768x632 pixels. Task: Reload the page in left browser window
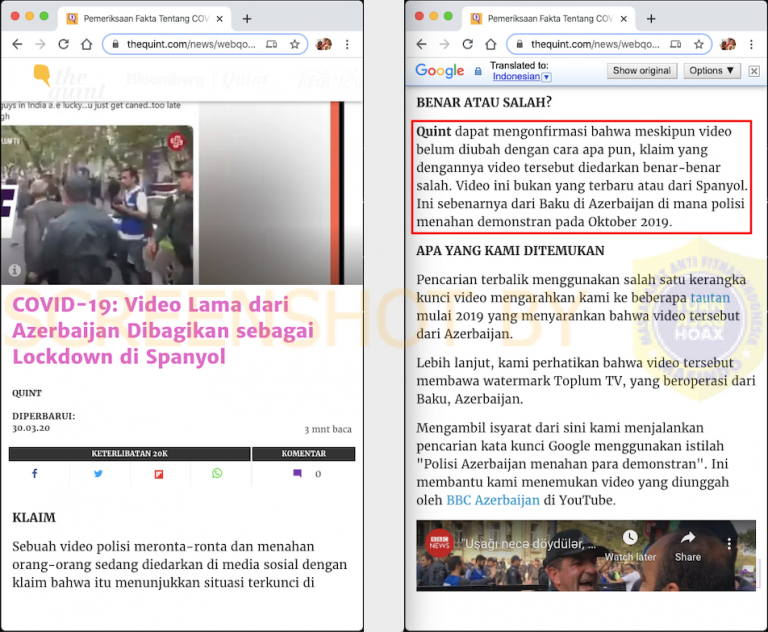click(64, 45)
